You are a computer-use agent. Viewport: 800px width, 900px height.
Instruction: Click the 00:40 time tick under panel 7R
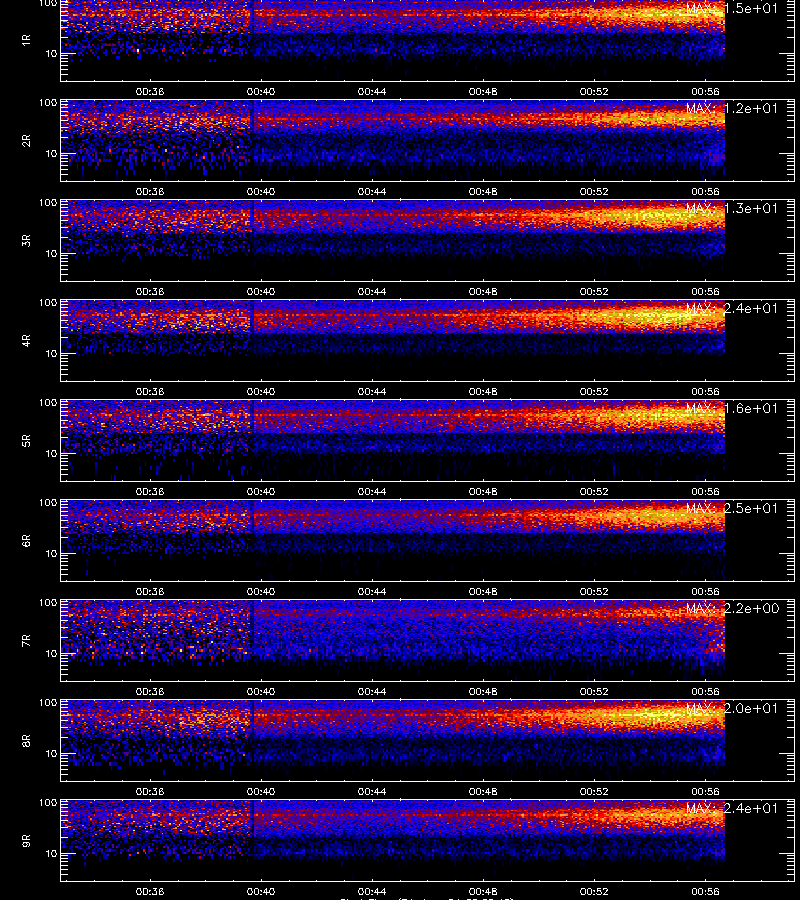tap(261, 691)
